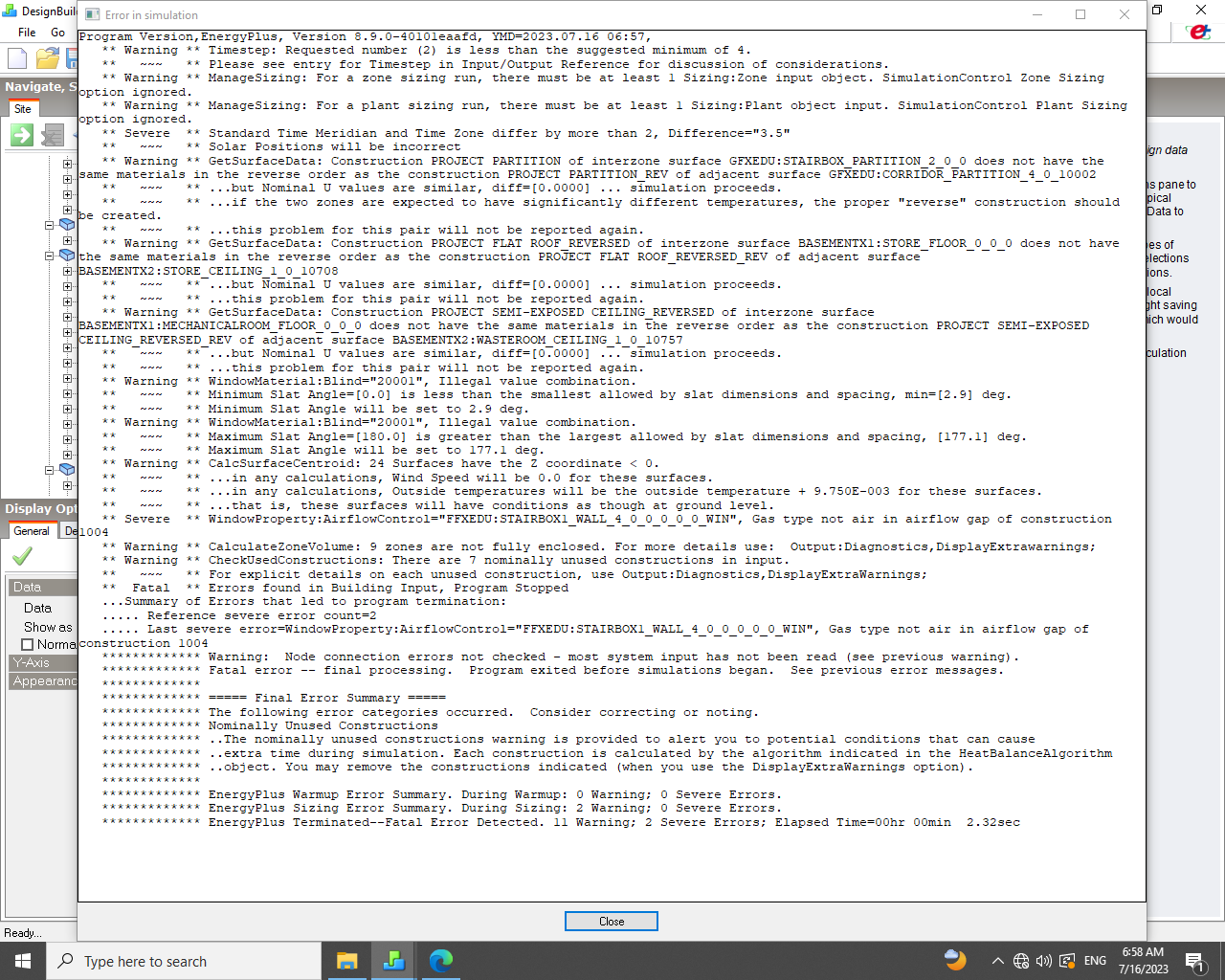Open the notifications center icon
The height and width of the screenshot is (980, 1225).
(1194, 961)
